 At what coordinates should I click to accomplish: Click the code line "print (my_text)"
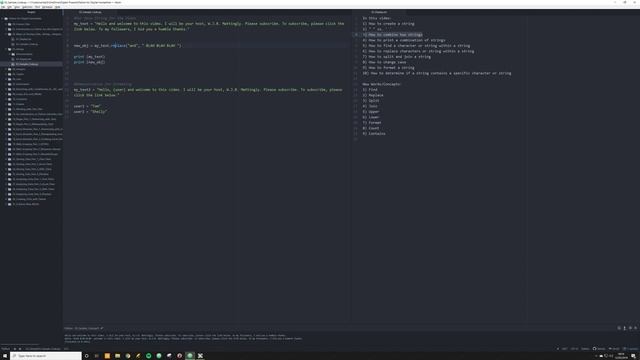89,57
